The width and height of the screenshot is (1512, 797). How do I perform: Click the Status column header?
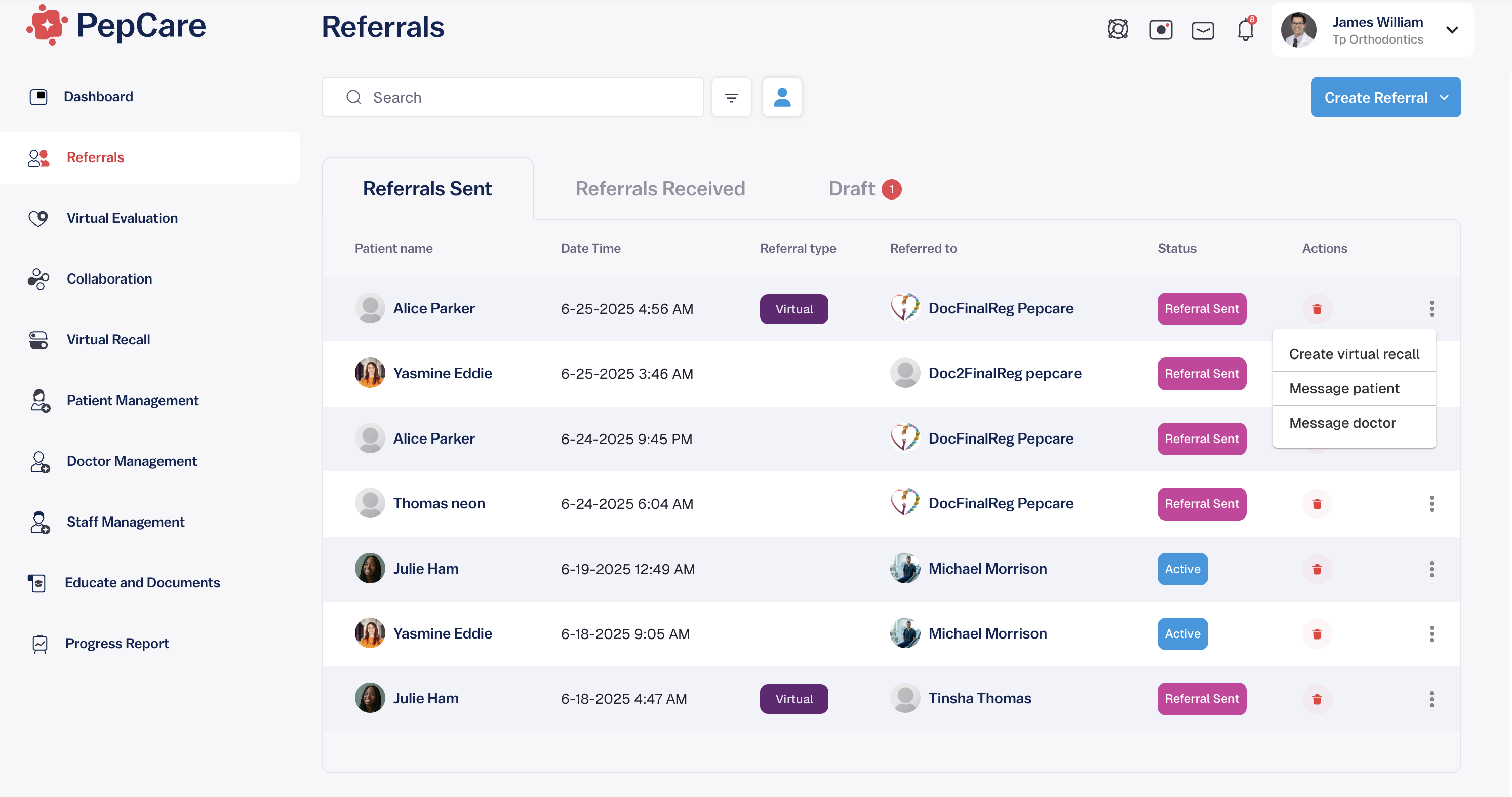(x=1176, y=248)
